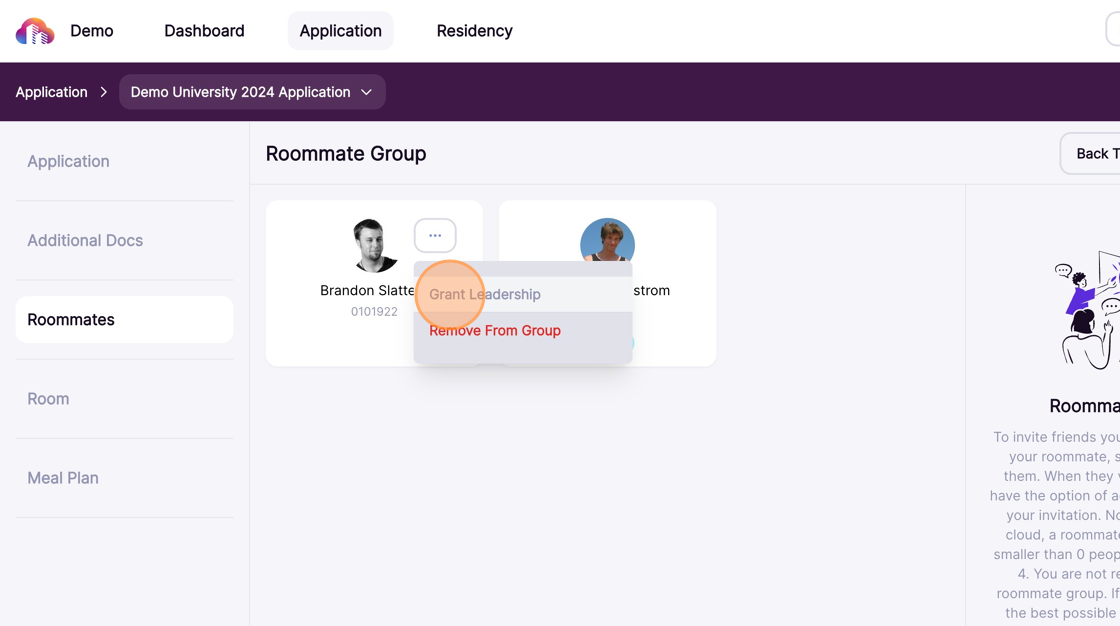Choose Grant Leadership from the context menu
This screenshot has height=626, width=1120.
coord(484,294)
